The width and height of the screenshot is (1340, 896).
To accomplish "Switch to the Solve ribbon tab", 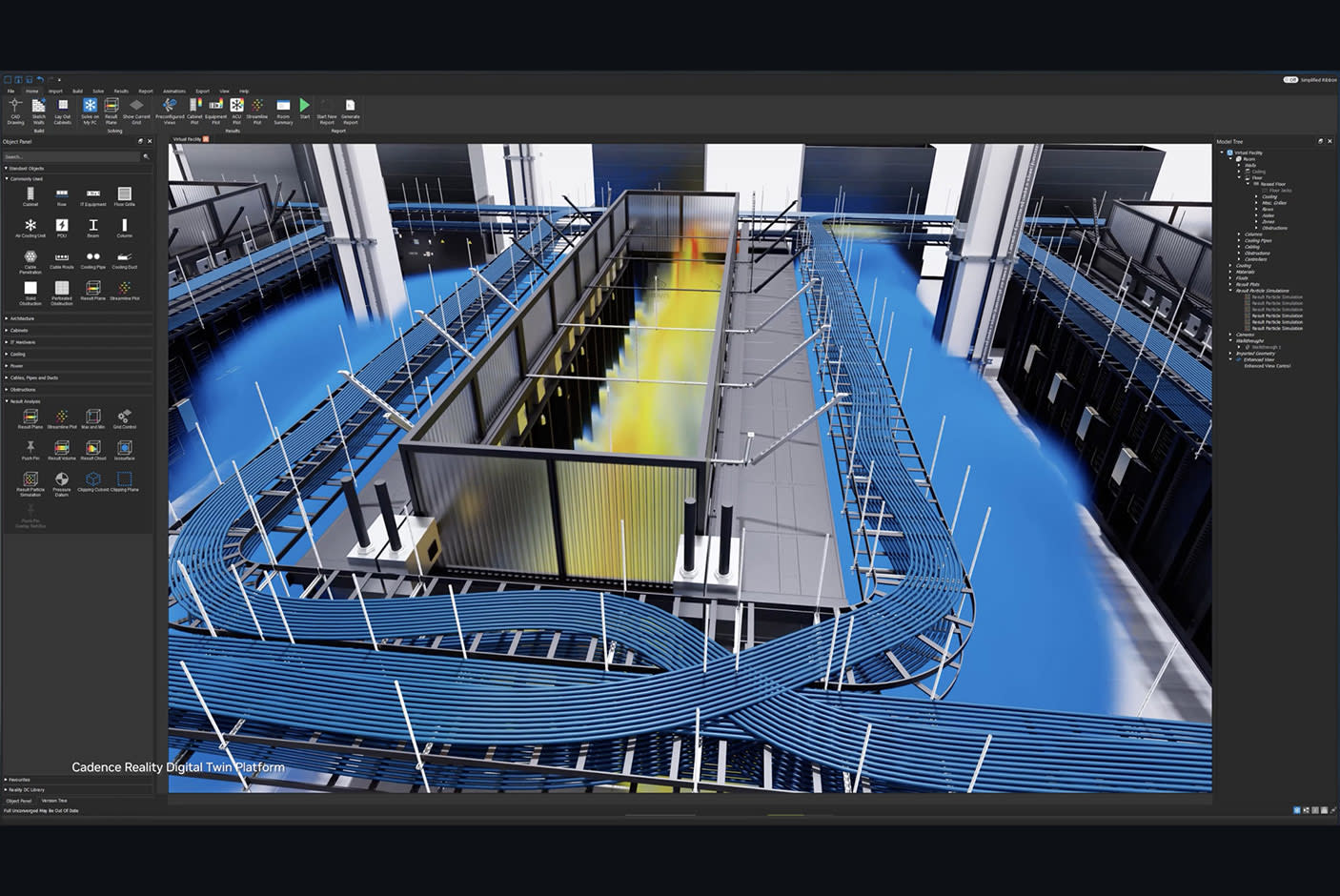I will (x=99, y=91).
